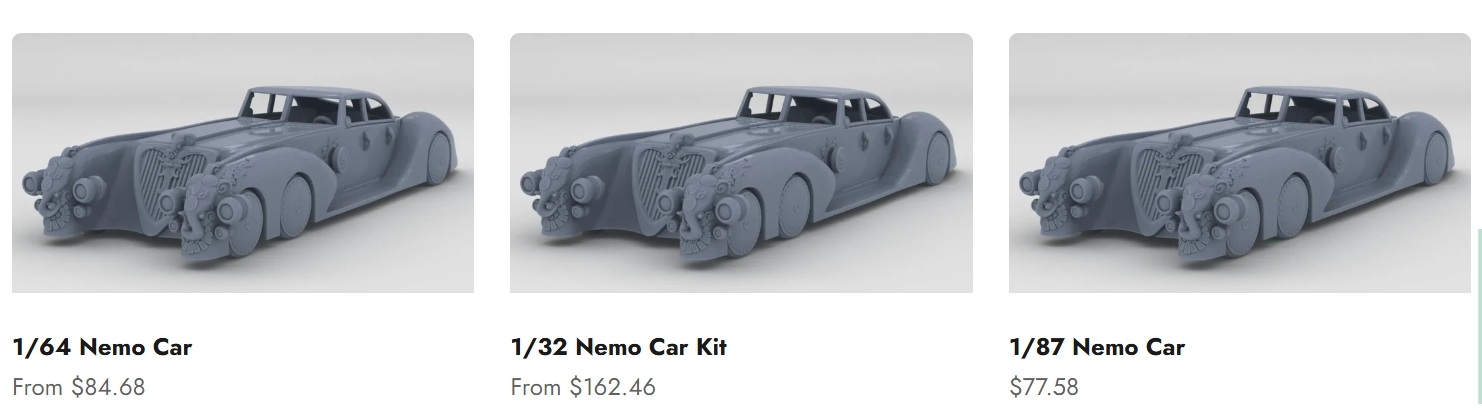Click the $77.58 price text
Screen dimensions: 1482x416
pyautogui.click(x=1044, y=387)
